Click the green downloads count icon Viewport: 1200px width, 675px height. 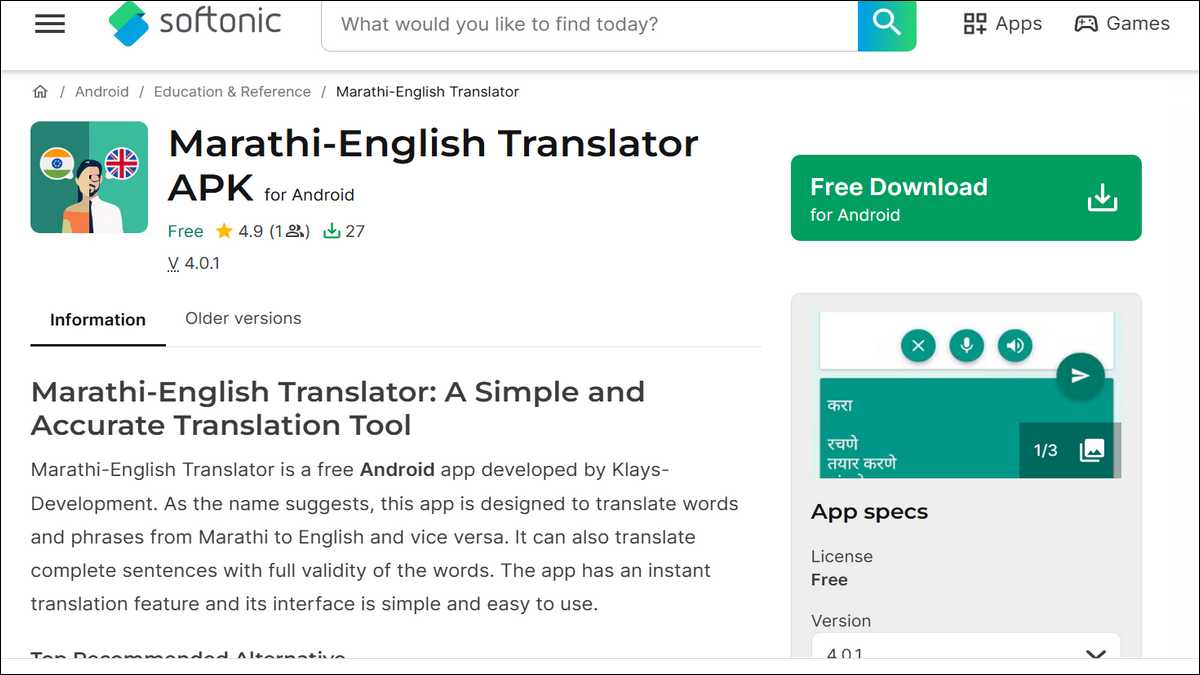(331, 231)
